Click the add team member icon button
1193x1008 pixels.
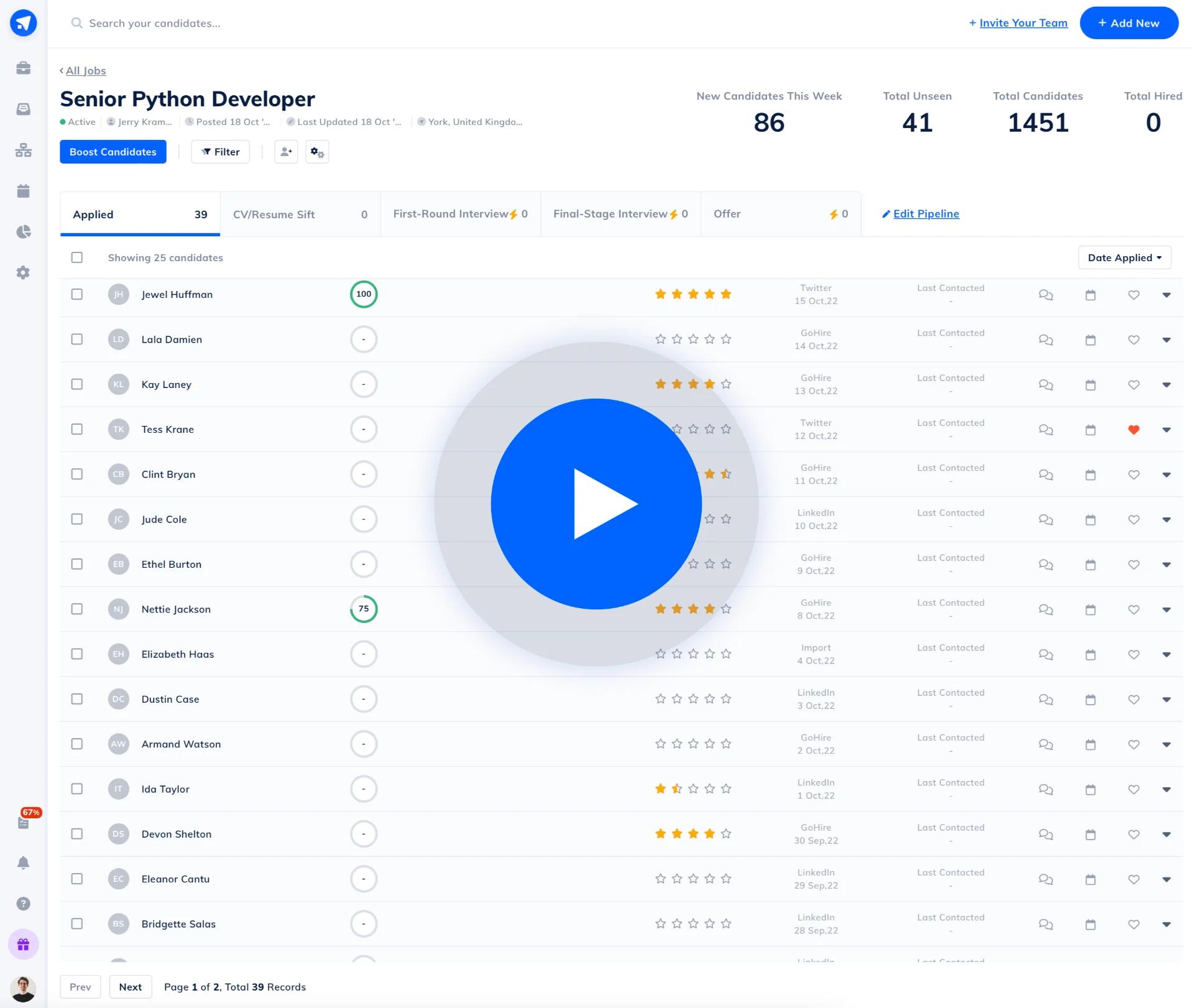286,152
